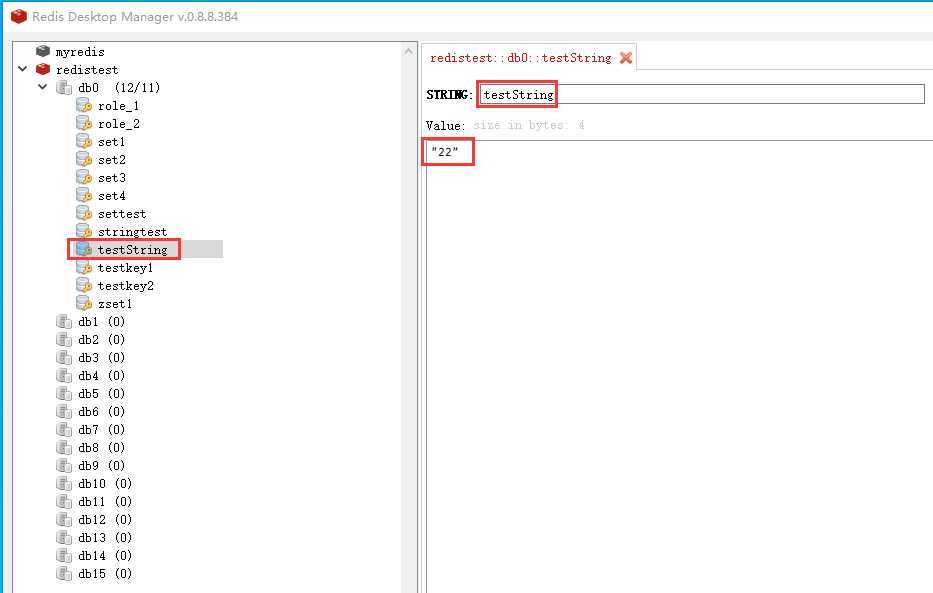Close the redistest::db0::testString tab
The width and height of the screenshot is (933, 593).
tap(625, 58)
